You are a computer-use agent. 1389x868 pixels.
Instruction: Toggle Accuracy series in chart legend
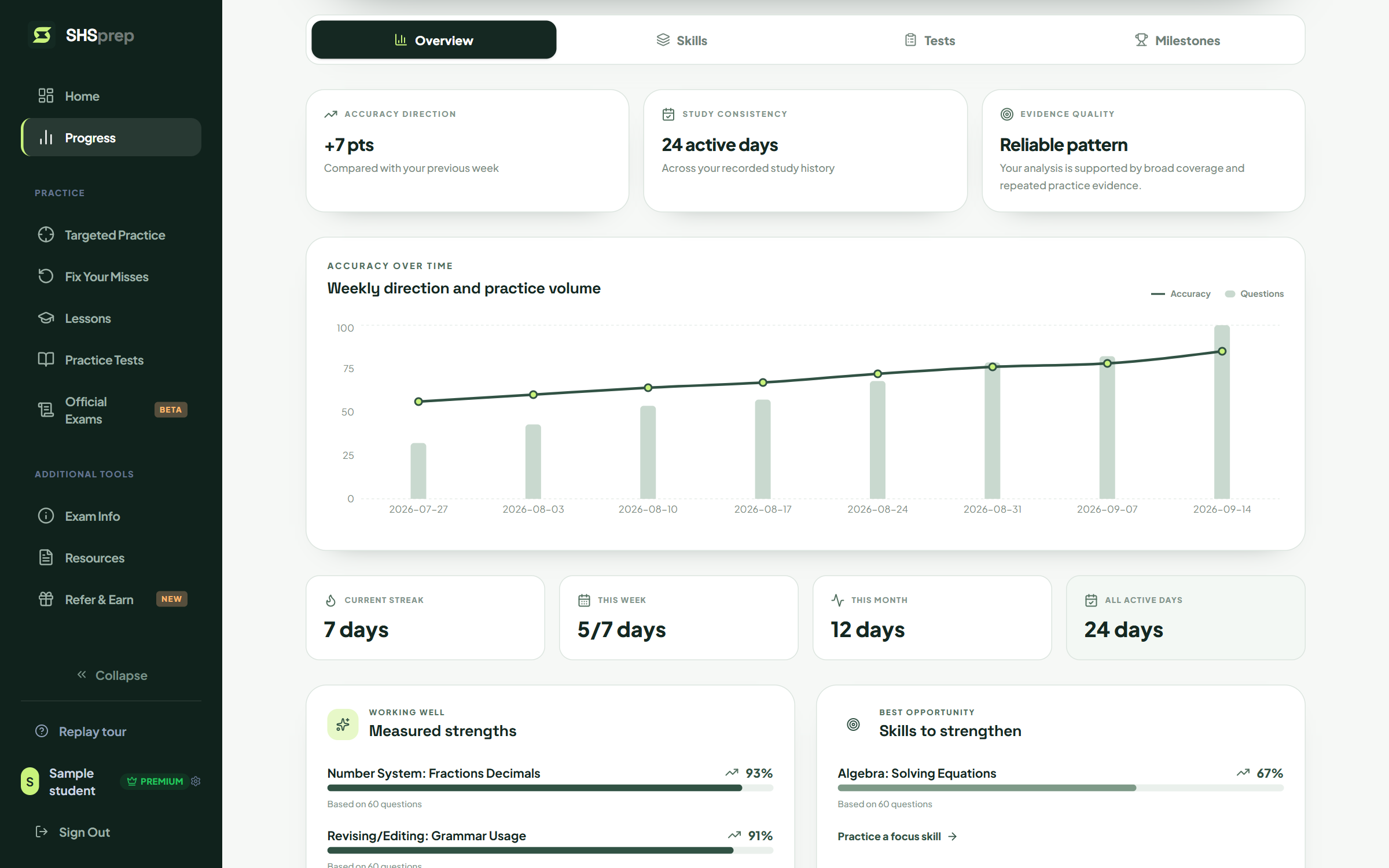[1181, 294]
